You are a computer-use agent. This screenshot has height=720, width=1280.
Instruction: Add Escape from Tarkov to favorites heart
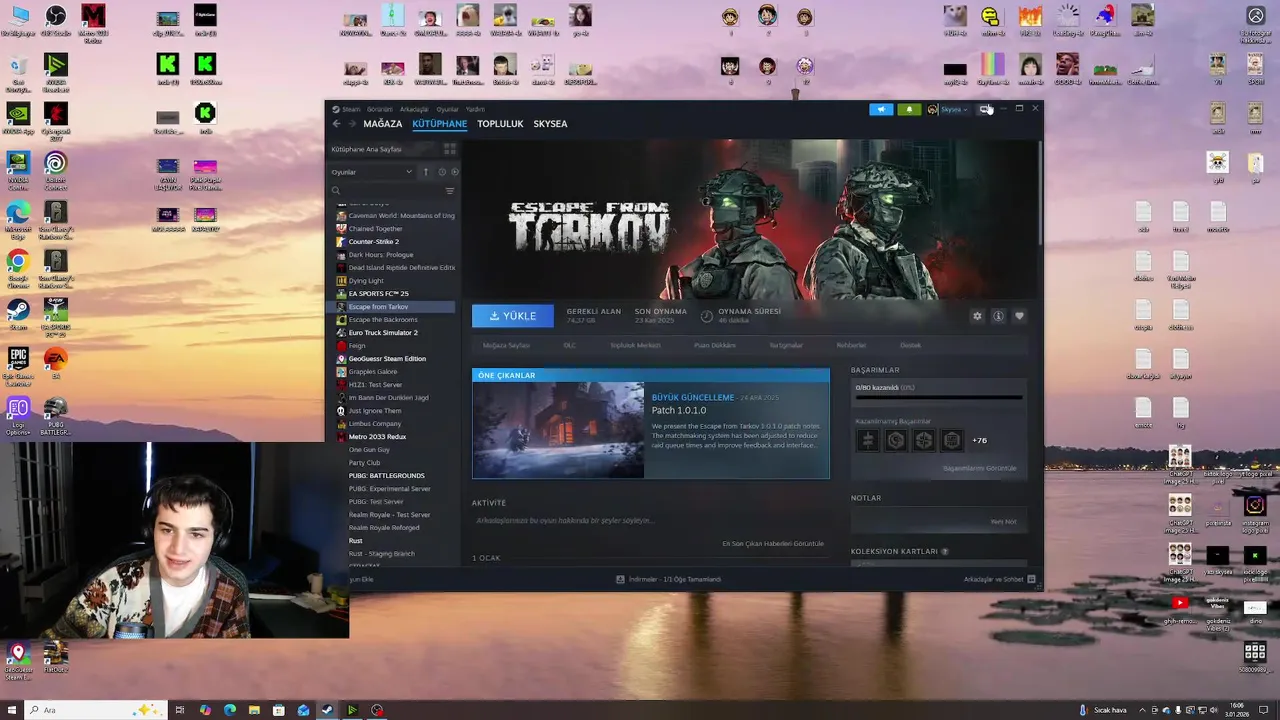pos(1019,316)
